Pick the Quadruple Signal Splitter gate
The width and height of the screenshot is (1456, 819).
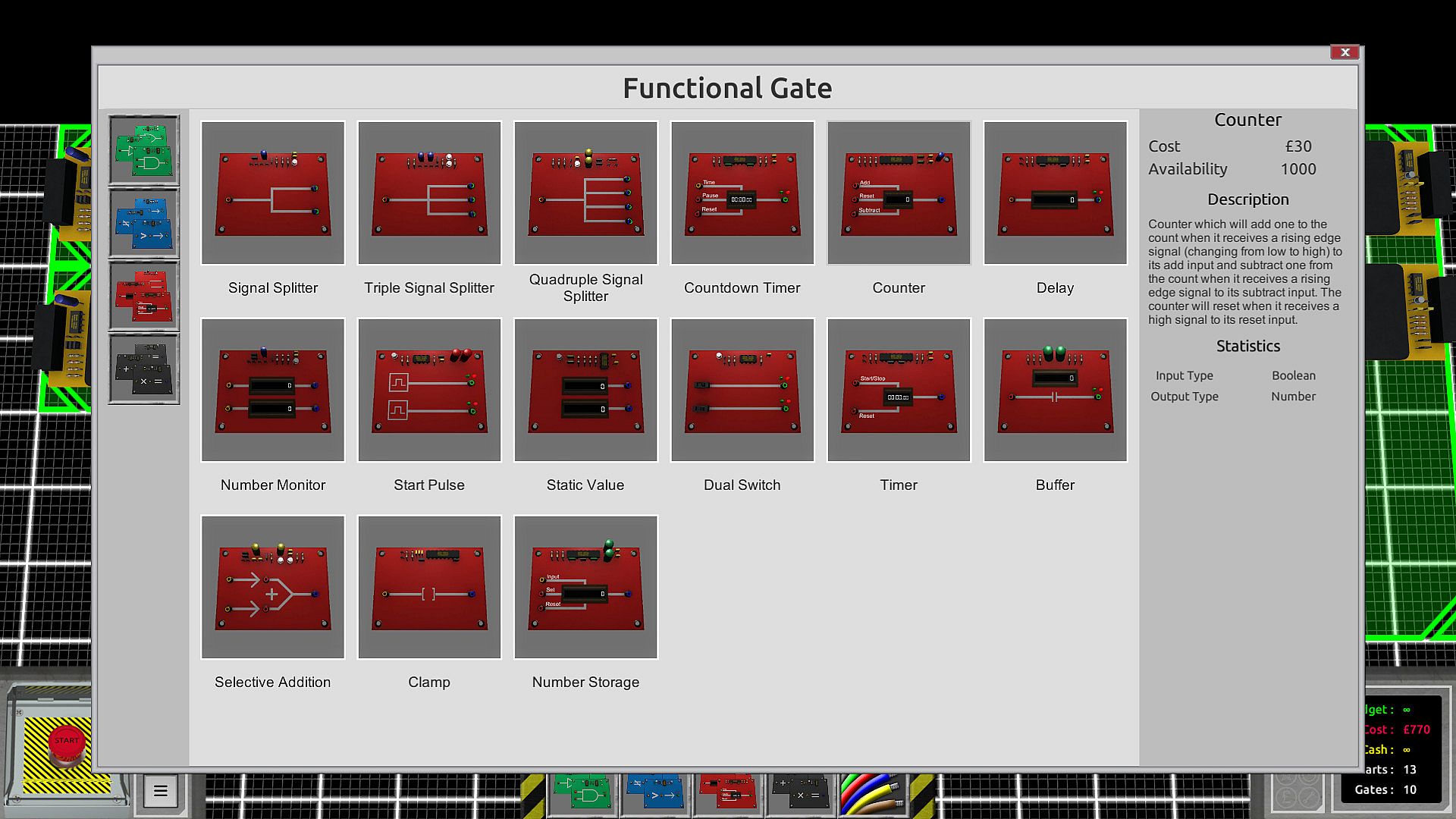pyautogui.click(x=585, y=193)
